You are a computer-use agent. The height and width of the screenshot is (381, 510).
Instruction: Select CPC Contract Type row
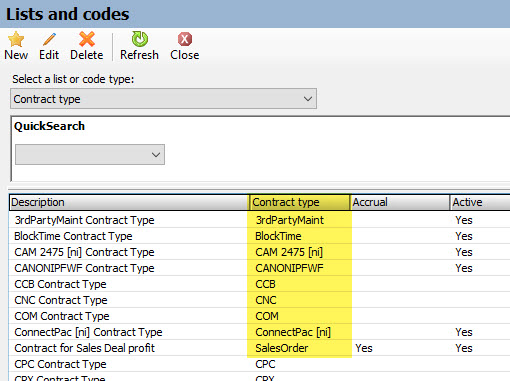(x=260, y=364)
